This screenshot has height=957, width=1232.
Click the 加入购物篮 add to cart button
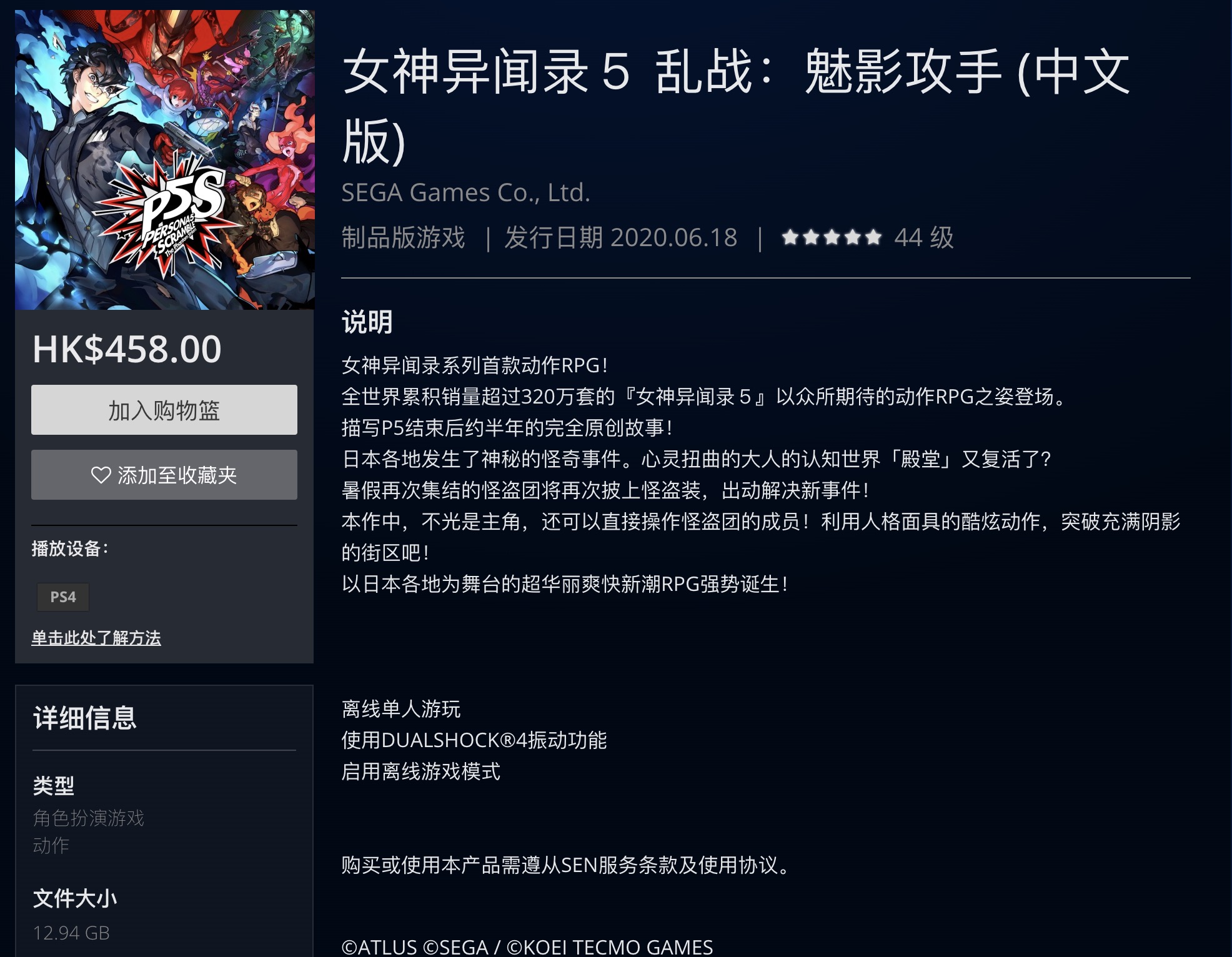point(164,410)
